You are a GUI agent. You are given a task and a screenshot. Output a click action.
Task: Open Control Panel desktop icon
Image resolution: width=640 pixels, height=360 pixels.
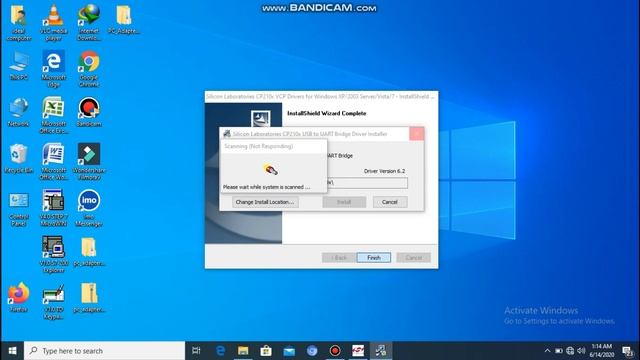point(18,209)
